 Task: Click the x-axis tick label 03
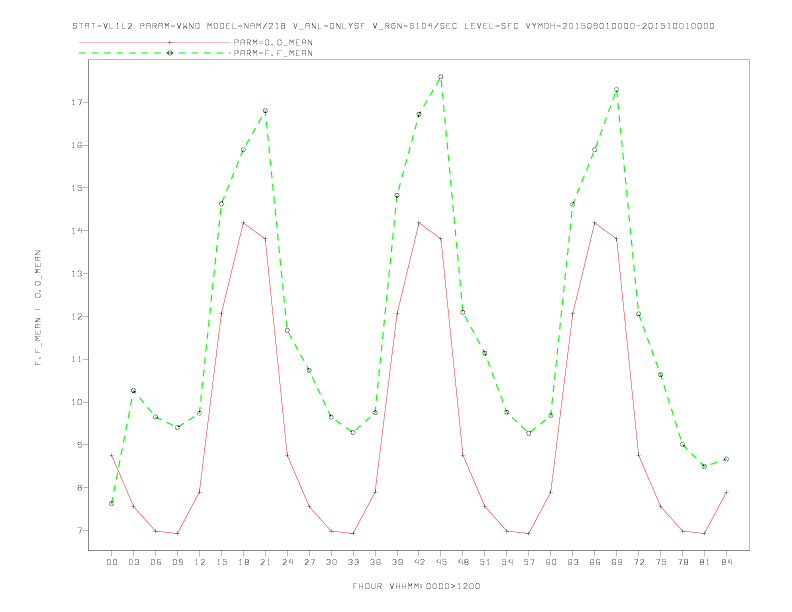(x=133, y=562)
